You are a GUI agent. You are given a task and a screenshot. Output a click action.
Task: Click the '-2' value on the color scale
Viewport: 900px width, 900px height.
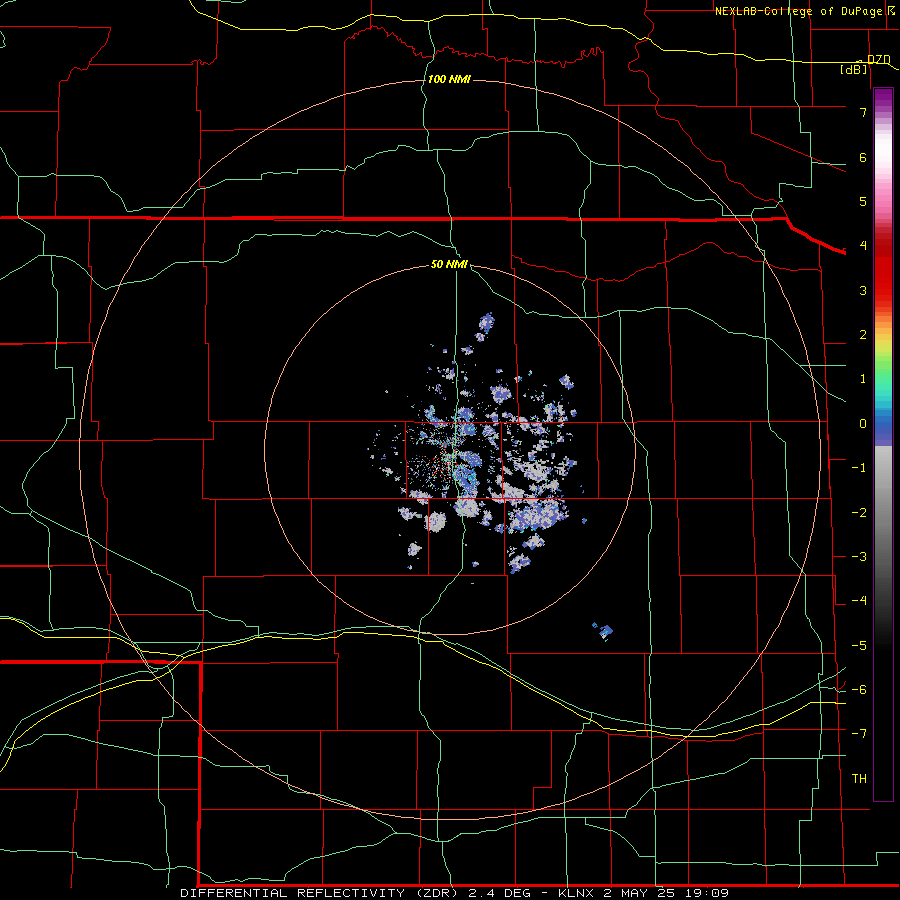859,513
